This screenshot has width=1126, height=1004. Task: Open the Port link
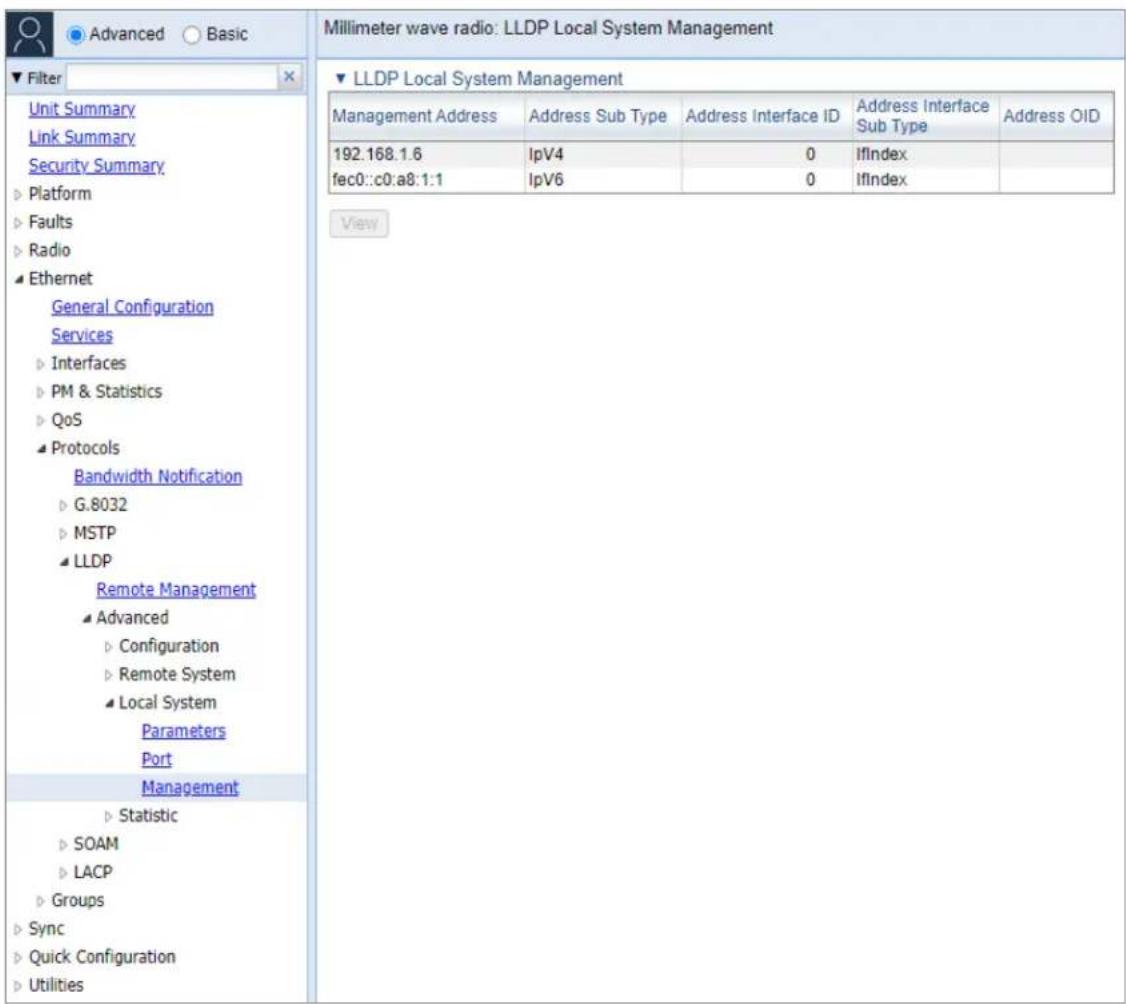coord(157,759)
